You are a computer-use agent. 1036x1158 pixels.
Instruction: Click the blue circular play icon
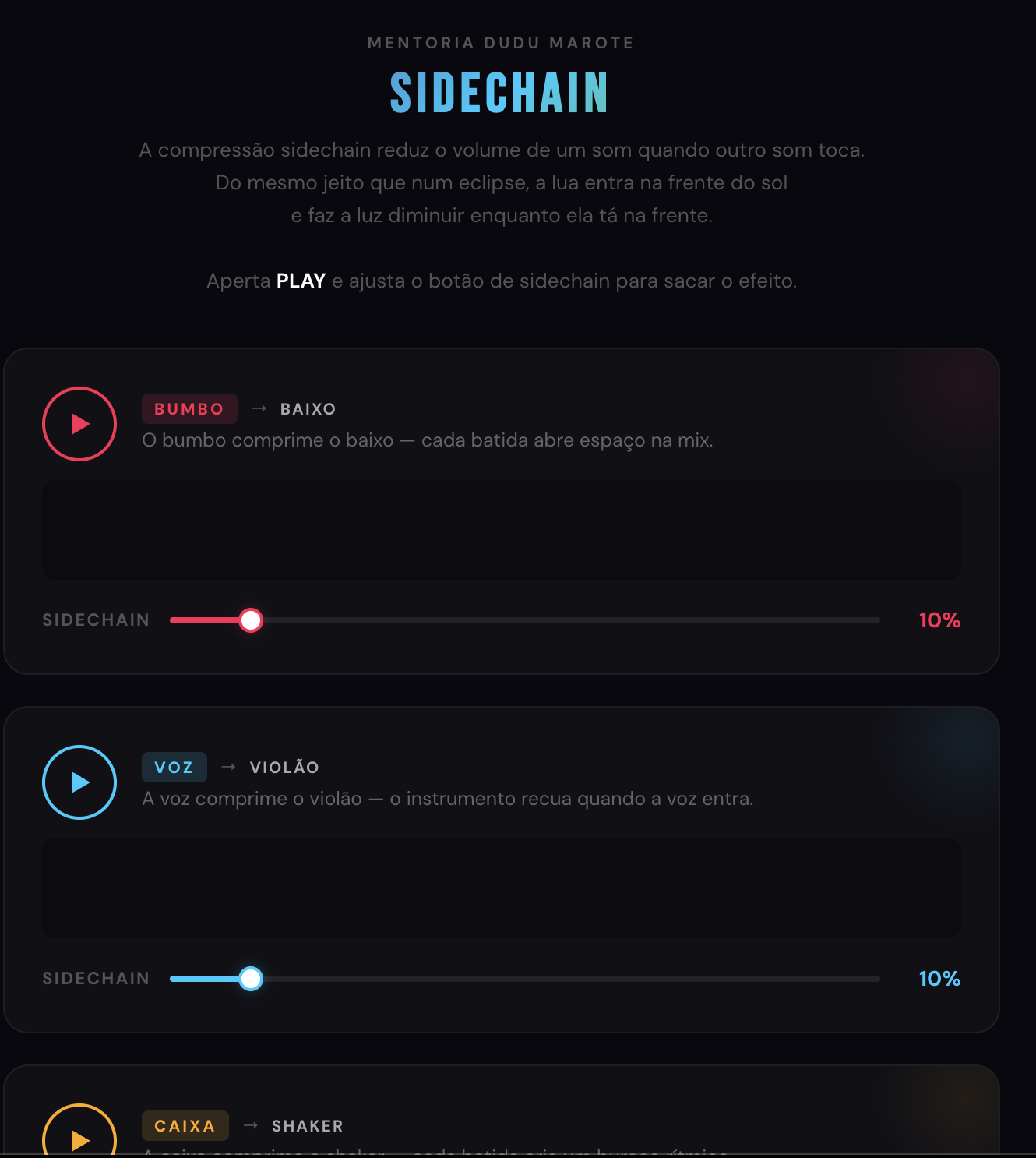79,782
